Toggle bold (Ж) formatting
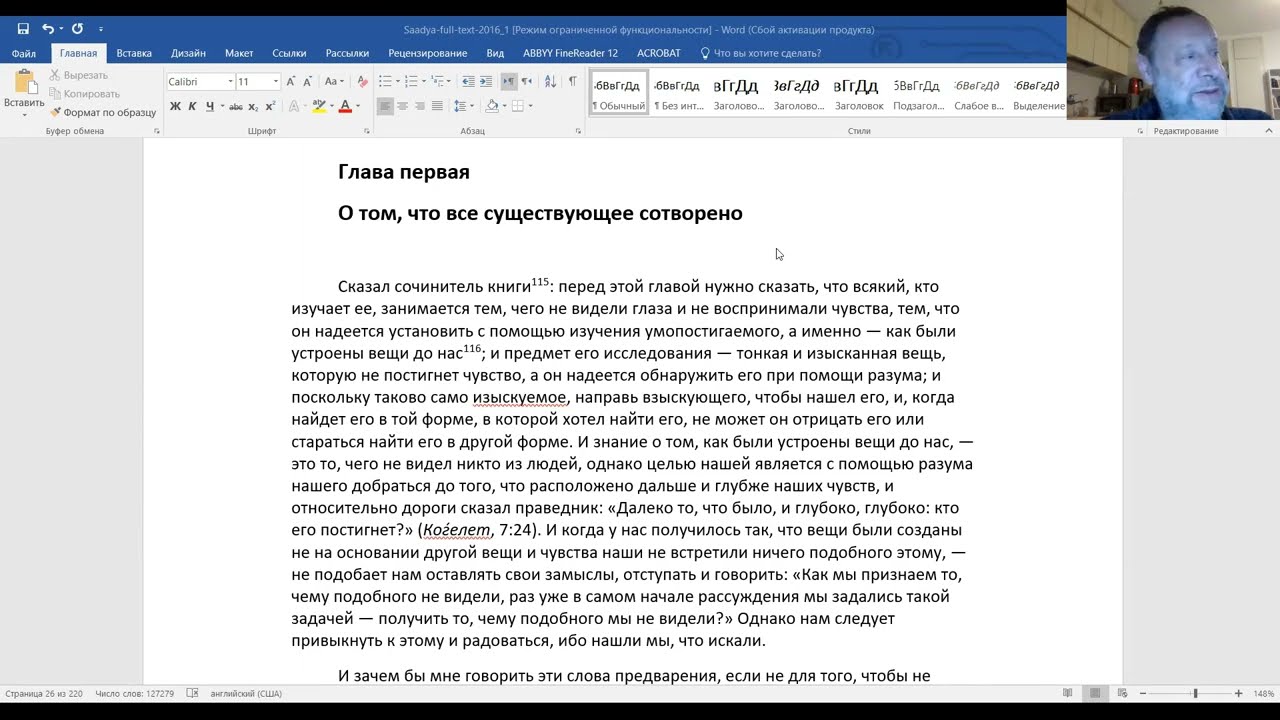This screenshot has height=720, width=1280. (175, 106)
